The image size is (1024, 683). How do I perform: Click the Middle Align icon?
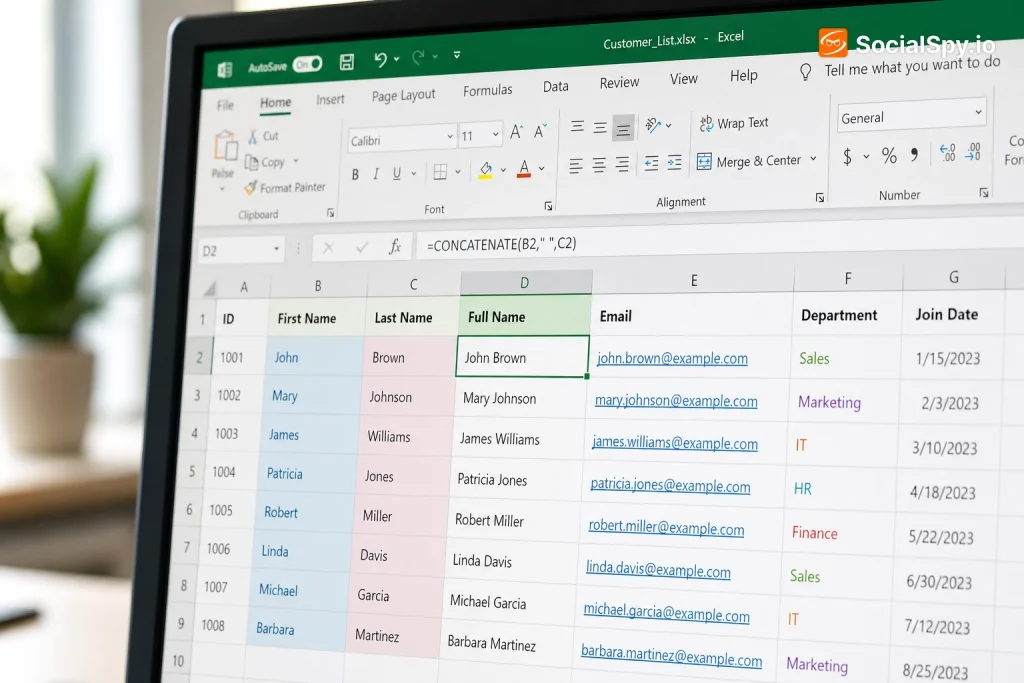click(x=600, y=128)
